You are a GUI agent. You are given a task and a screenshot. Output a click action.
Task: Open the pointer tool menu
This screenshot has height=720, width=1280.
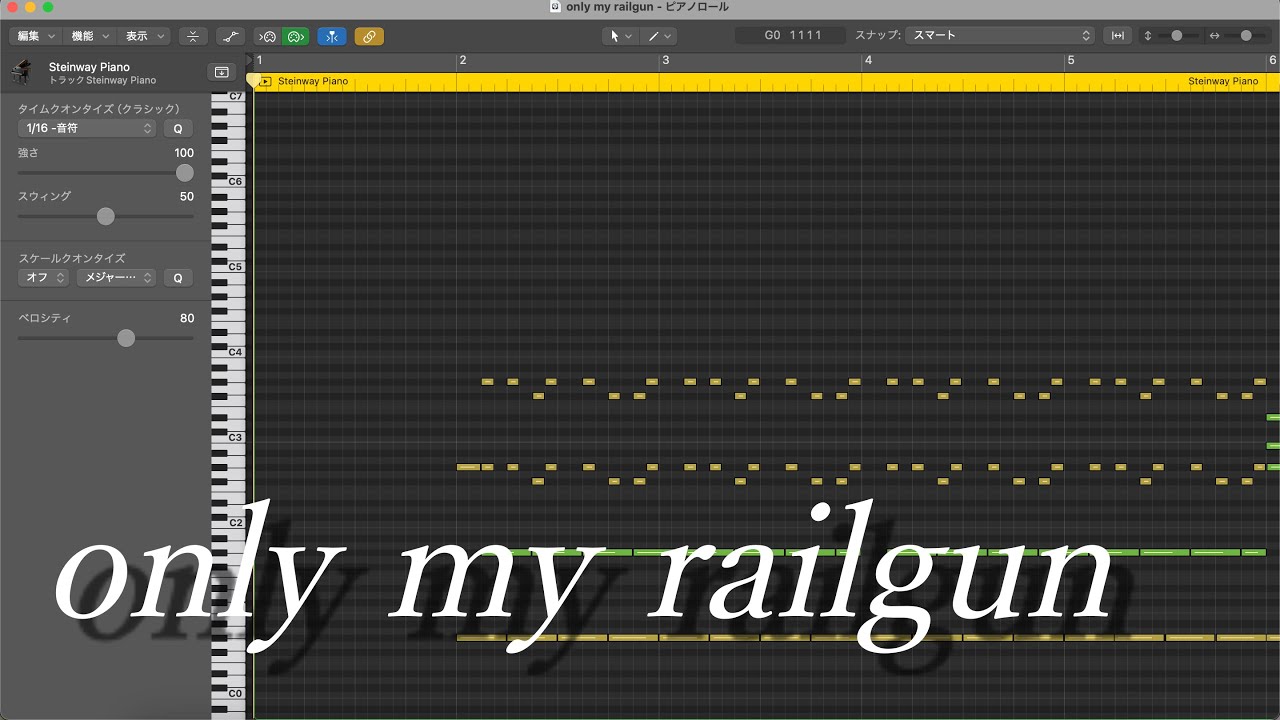[x=621, y=36]
